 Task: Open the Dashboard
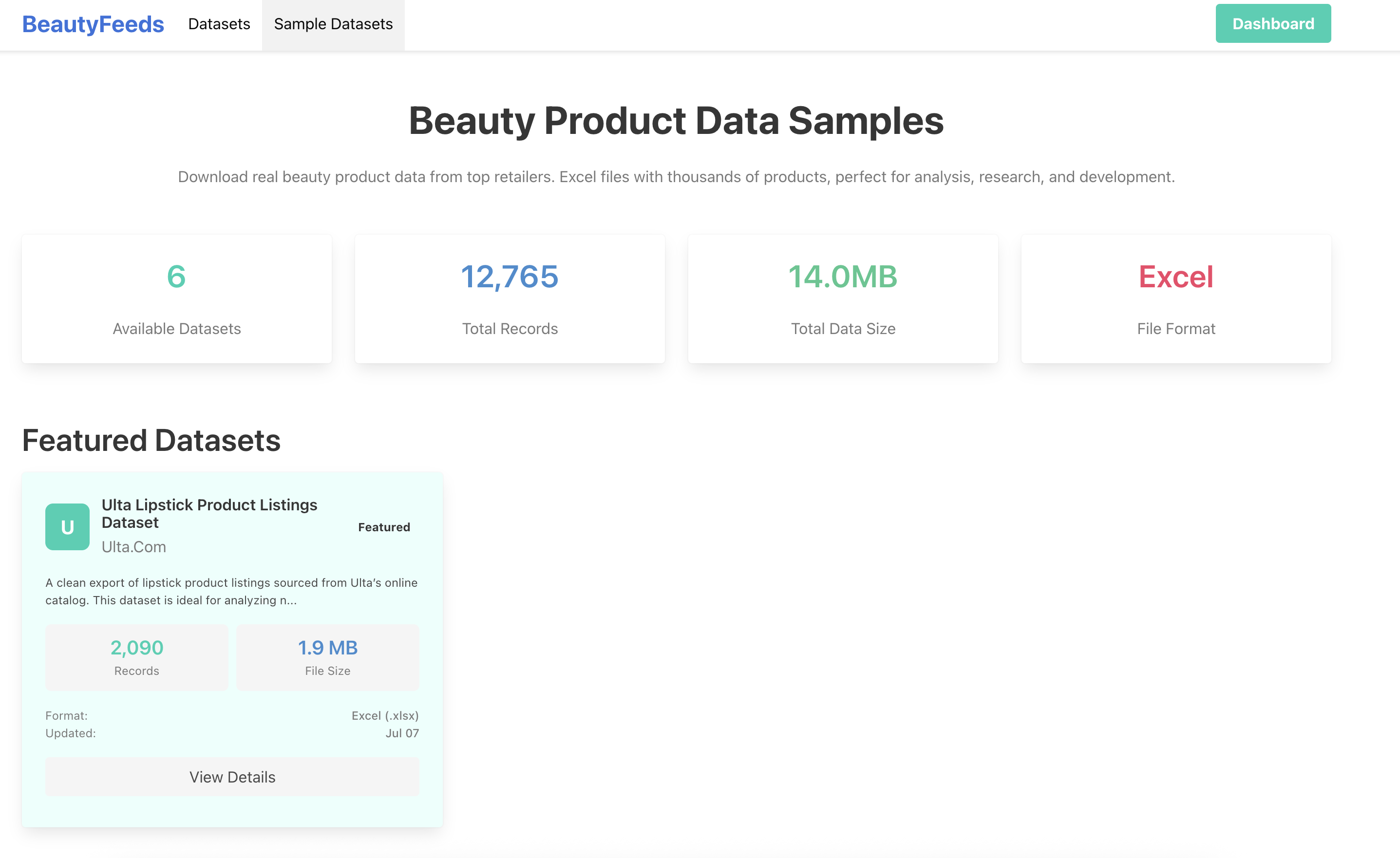tap(1273, 24)
